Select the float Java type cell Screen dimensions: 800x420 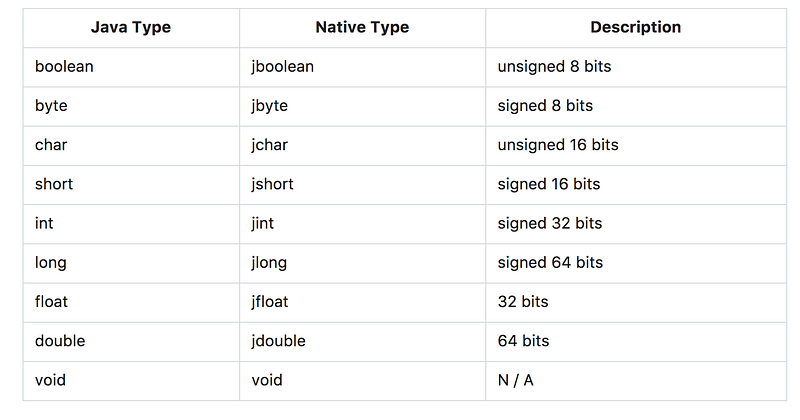[x=51, y=301]
